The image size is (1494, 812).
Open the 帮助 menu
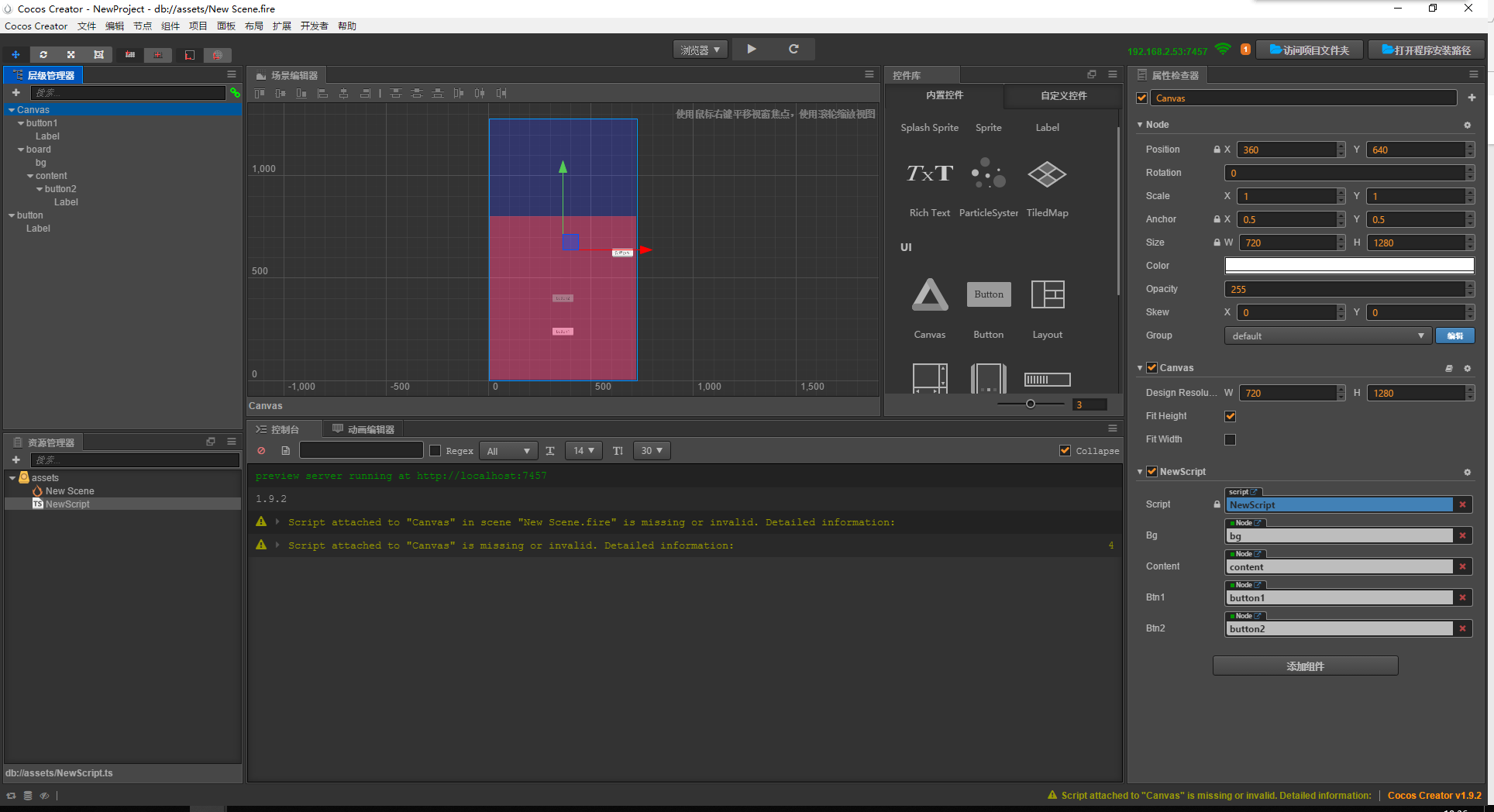click(x=347, y=26)
